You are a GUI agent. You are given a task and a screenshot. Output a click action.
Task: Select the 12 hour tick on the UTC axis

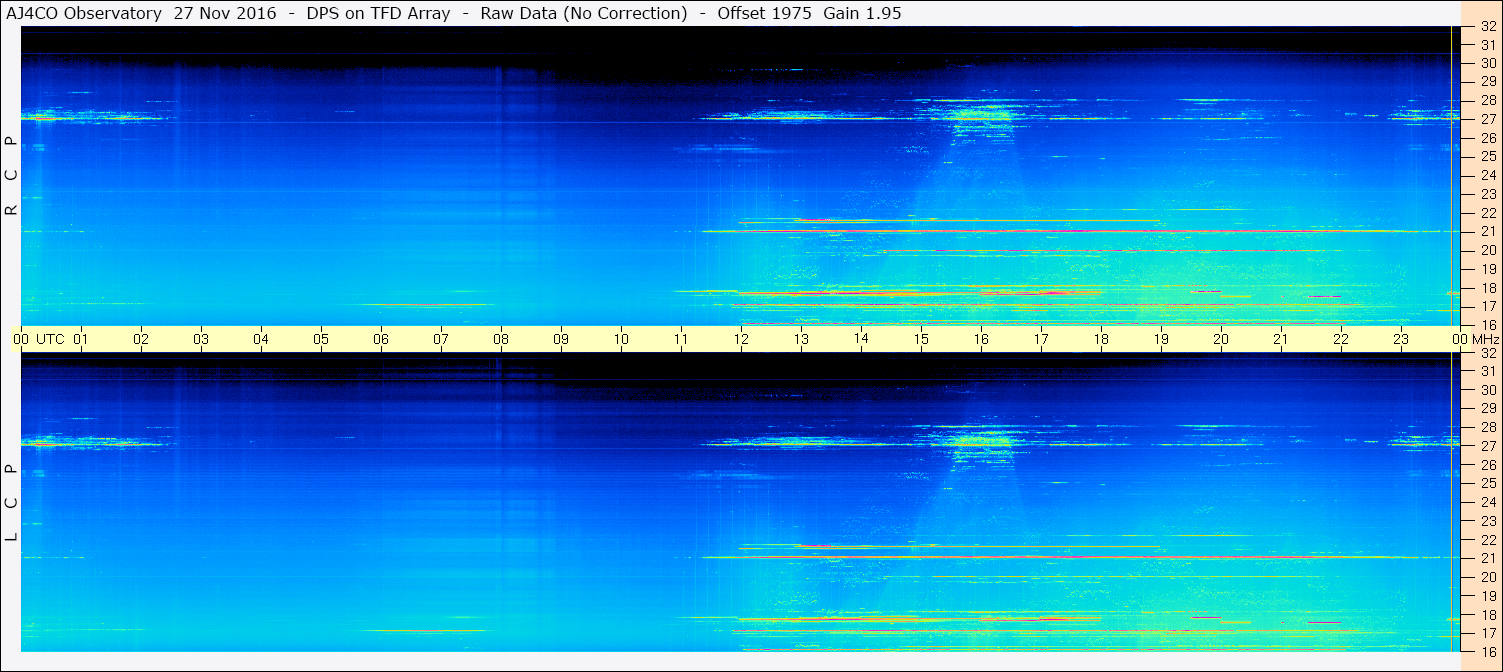coord(741,339)
